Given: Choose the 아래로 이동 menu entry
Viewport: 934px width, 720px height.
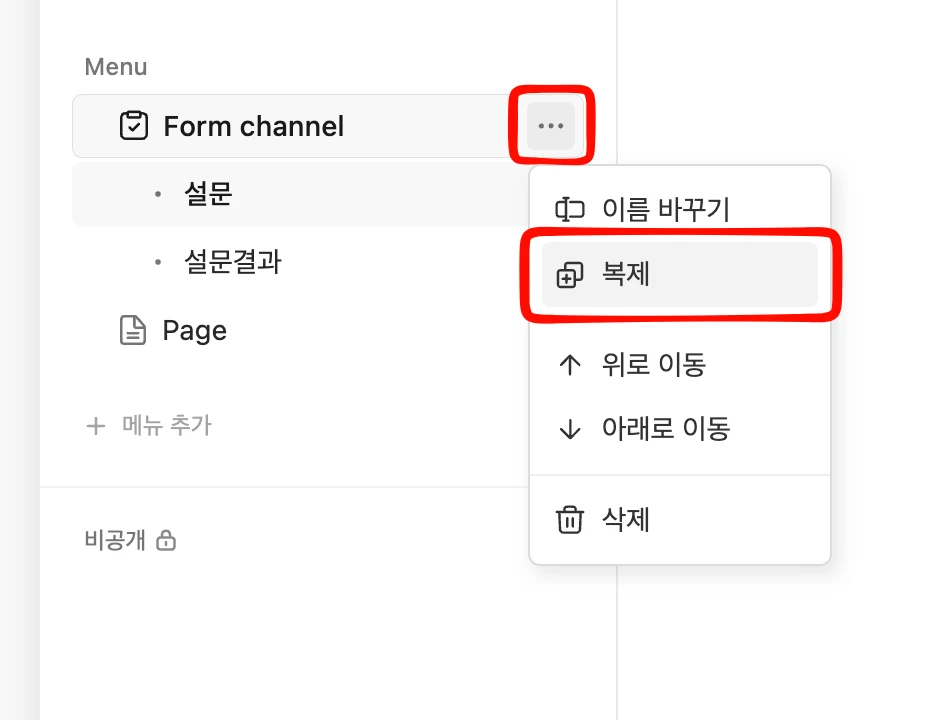Looking at the screenshot, I should click(666, 429).
